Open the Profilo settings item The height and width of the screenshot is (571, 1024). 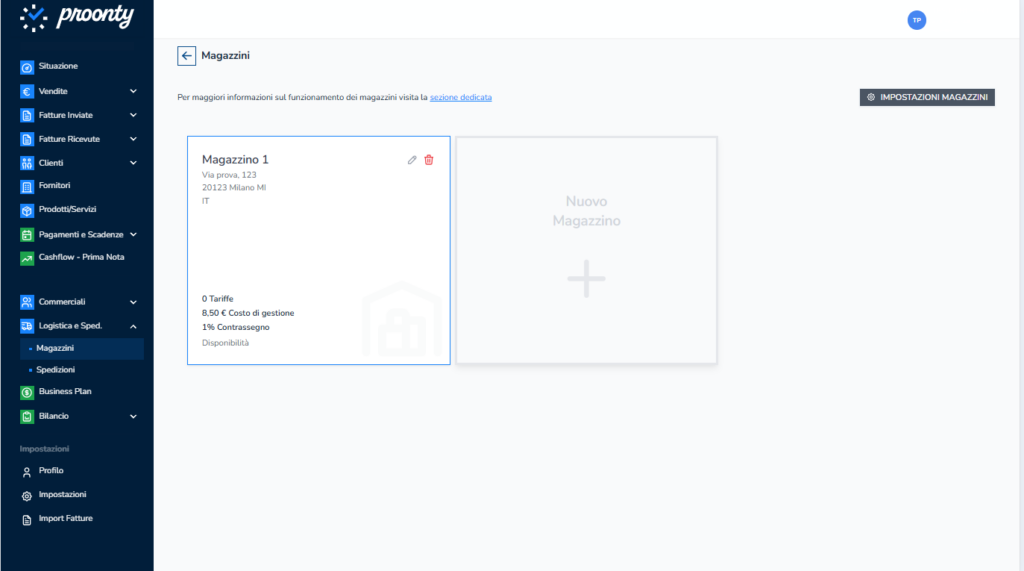[51, 471]
